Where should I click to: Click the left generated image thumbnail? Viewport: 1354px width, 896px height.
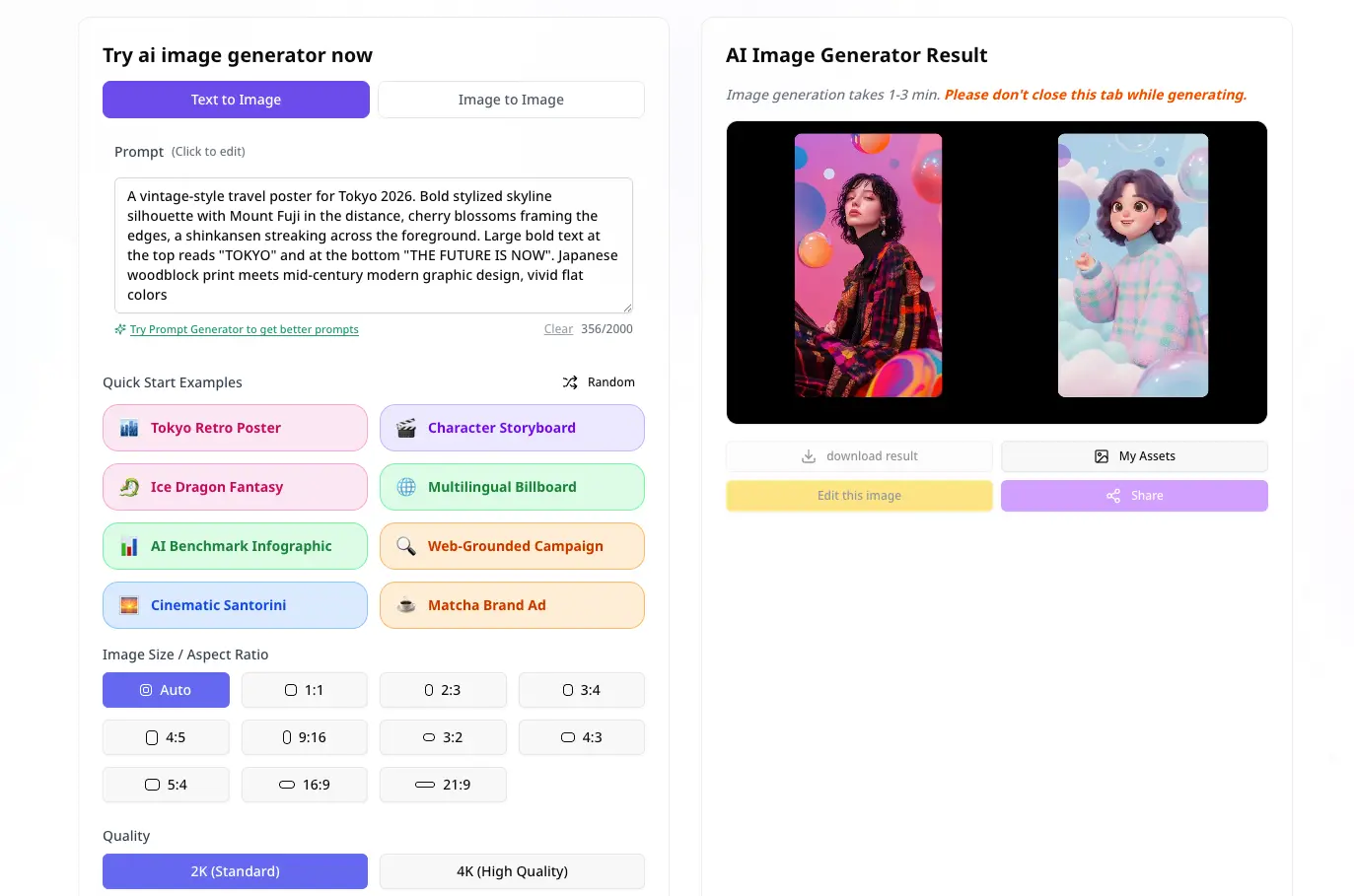click(868, 265)
